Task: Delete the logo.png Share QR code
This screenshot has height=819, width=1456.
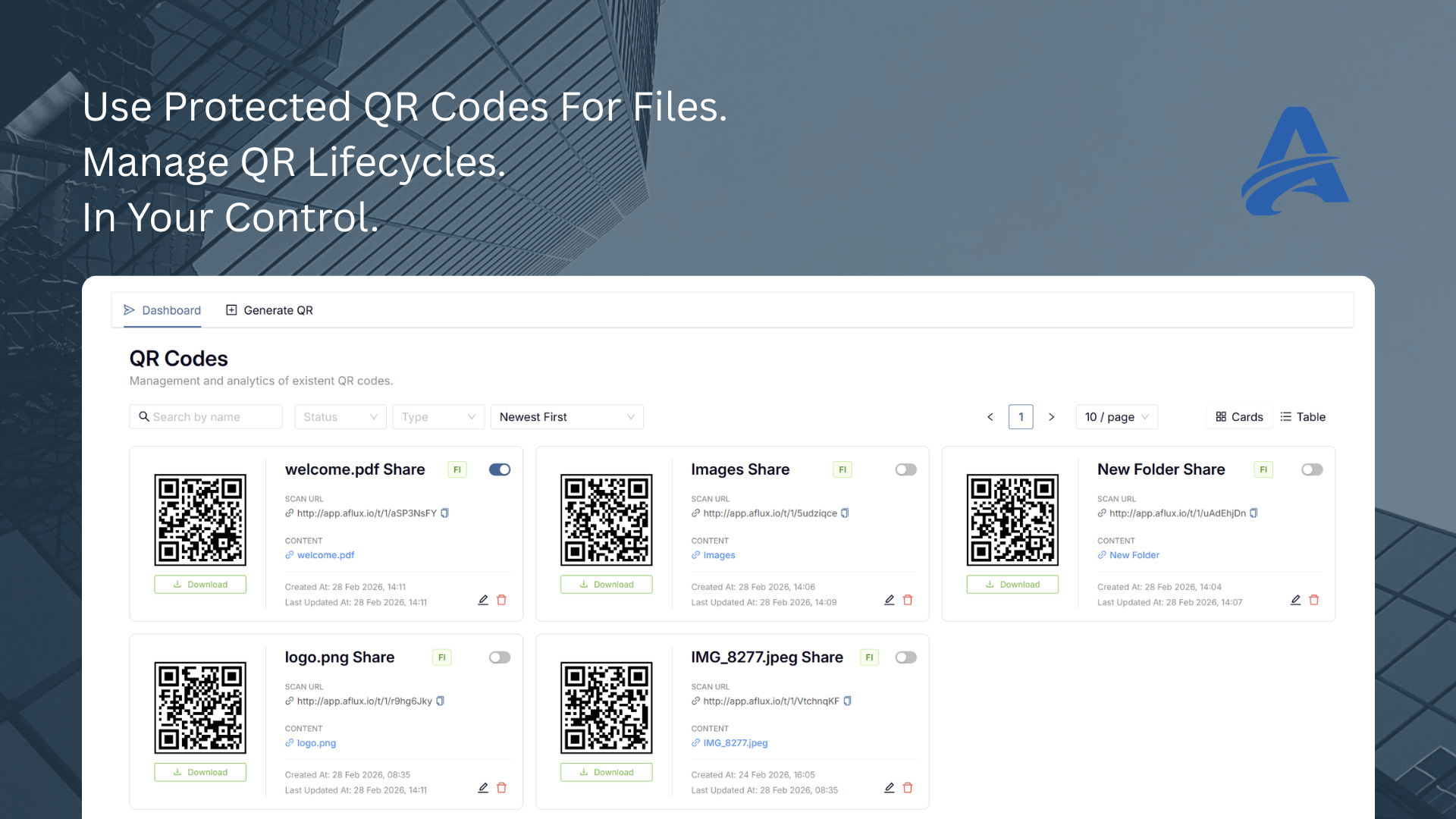Action: tap(501, 788)
